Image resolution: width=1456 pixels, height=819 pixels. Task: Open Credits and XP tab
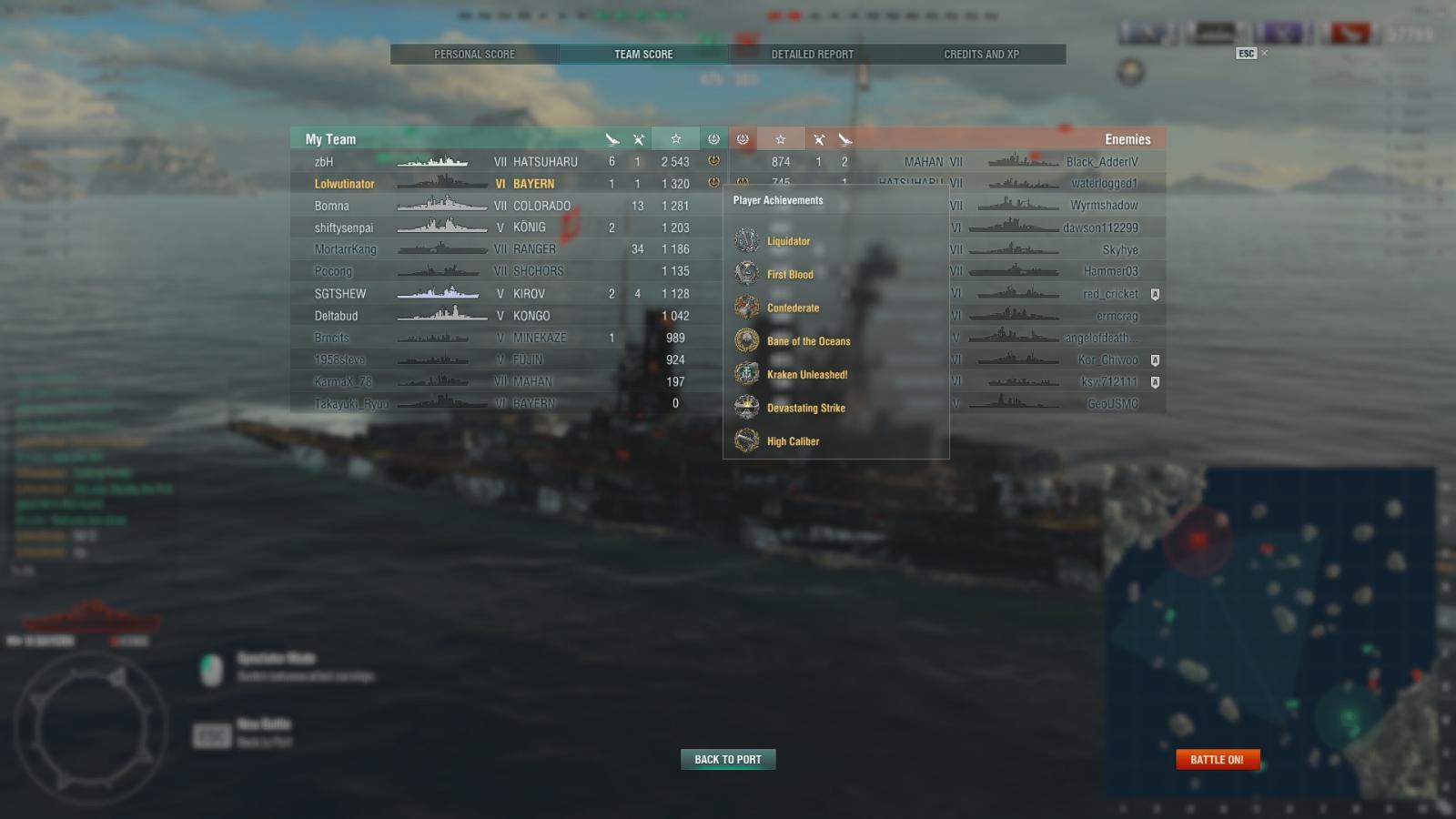coord(982,55)
